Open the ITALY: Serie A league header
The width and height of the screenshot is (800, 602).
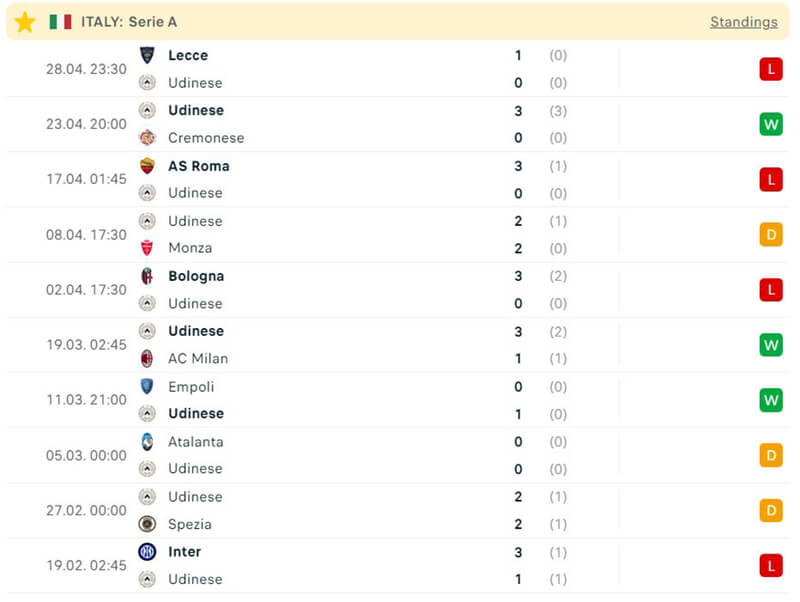click(x=129, y=22)
